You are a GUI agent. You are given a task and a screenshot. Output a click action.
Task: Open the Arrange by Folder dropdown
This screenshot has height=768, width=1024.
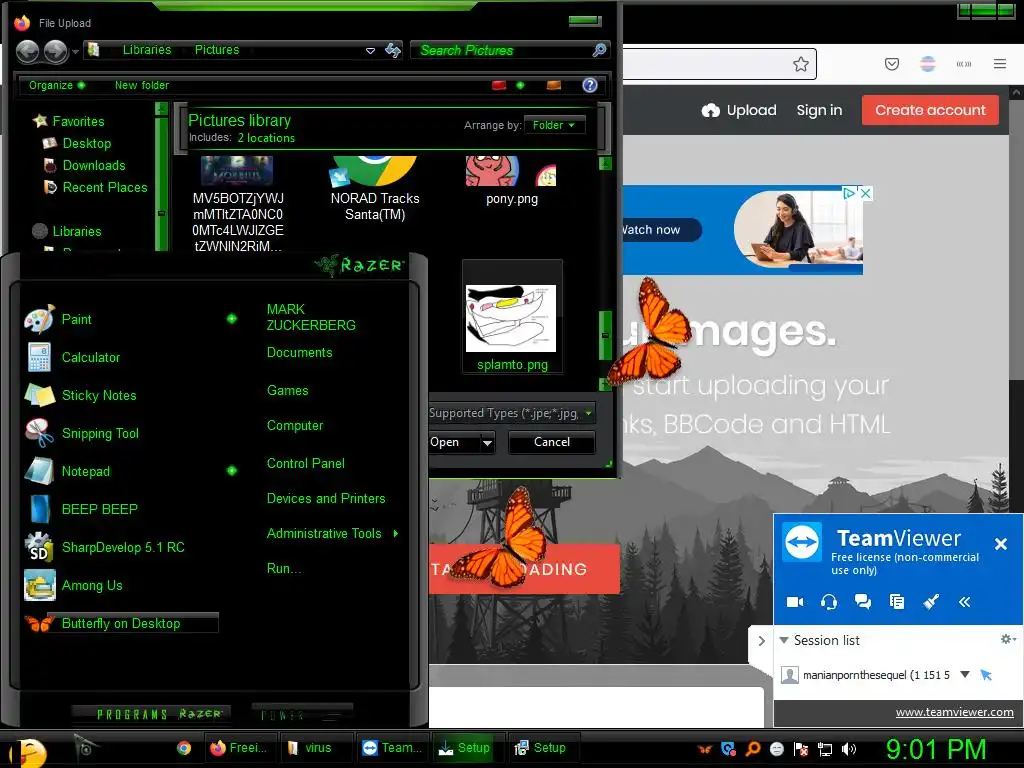point(554,125)
